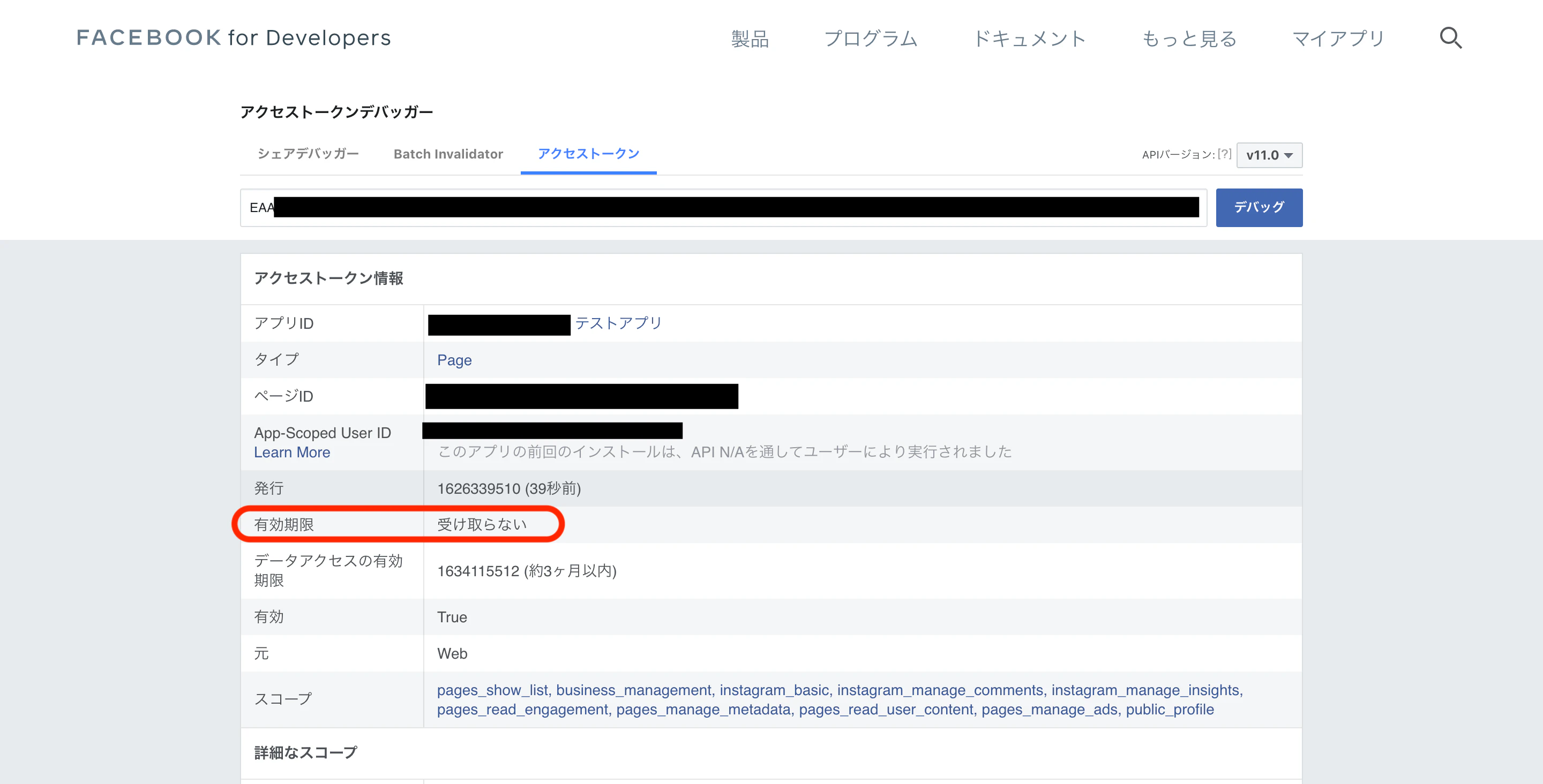Click the data access expiry 1634115512 value

point(527,571)
